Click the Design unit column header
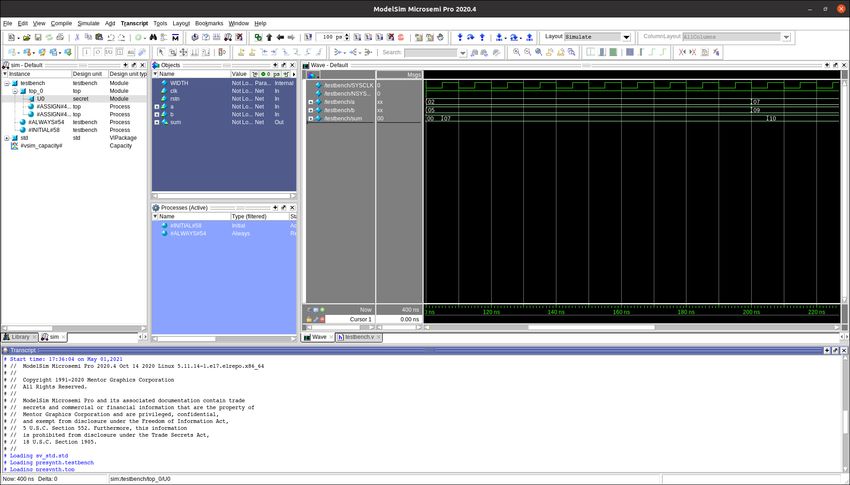This screenshot has width=850, height=485. [x=89, y=74]
